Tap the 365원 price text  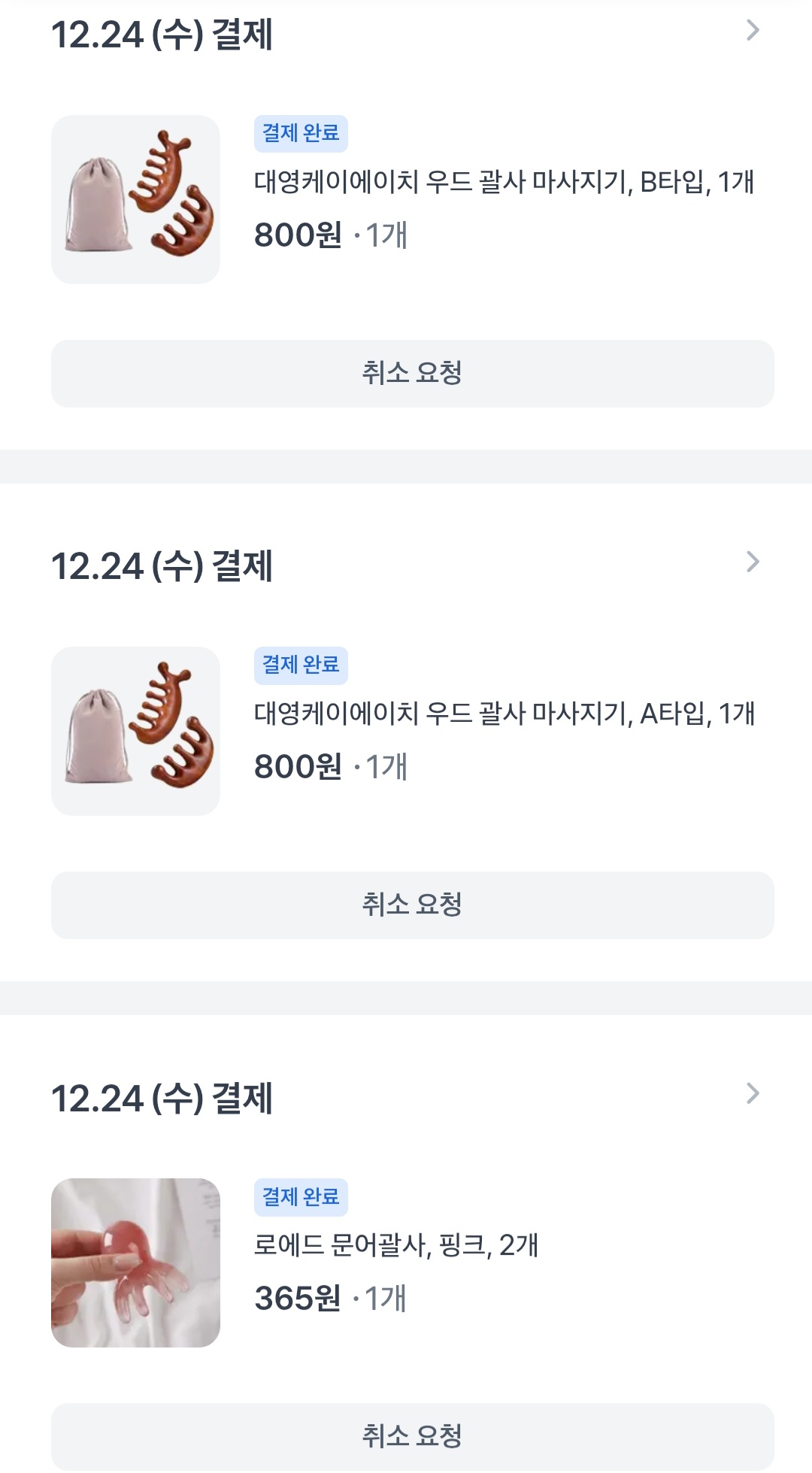click(298, 1299)
